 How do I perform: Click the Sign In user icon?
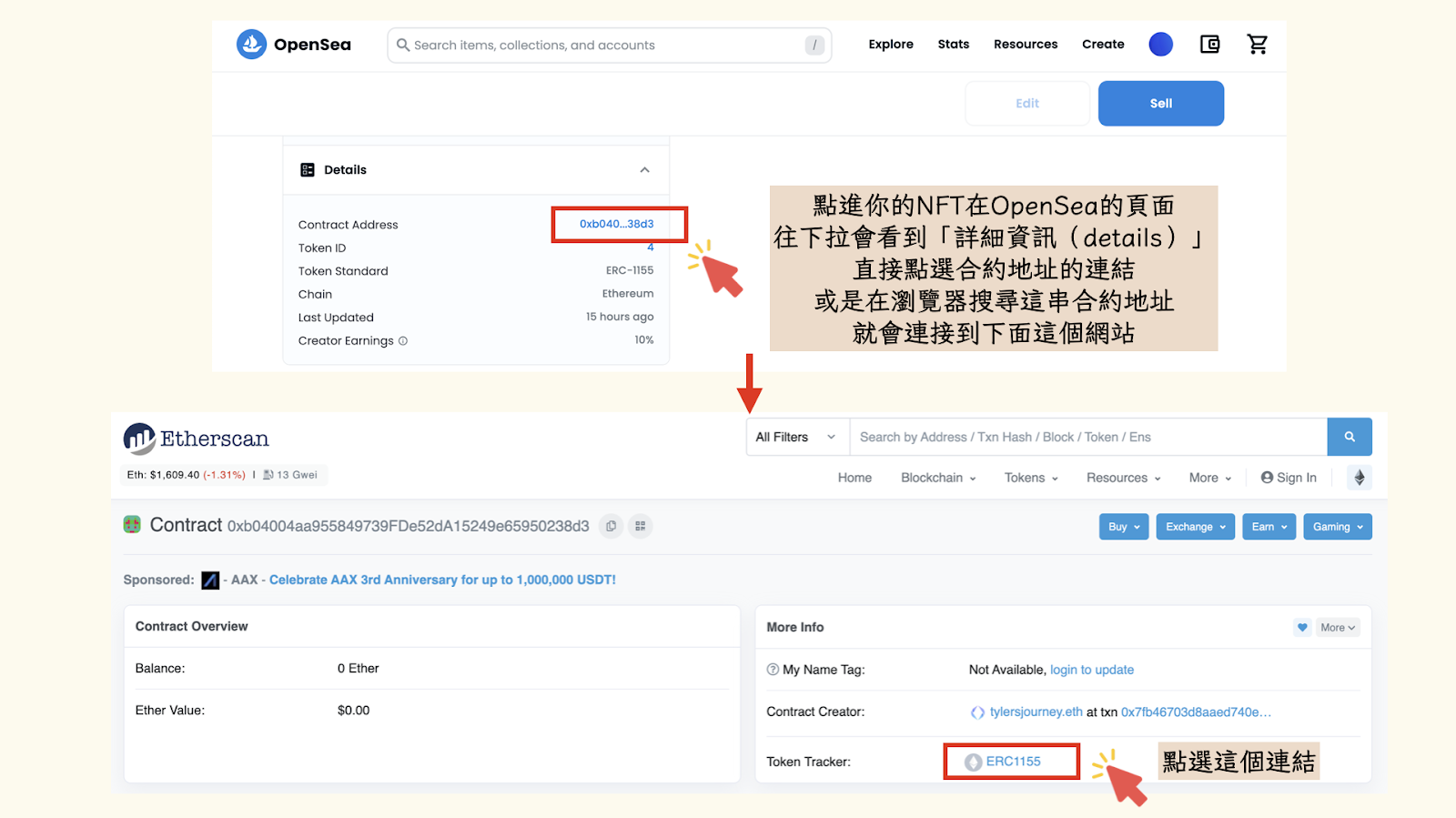1267,478
